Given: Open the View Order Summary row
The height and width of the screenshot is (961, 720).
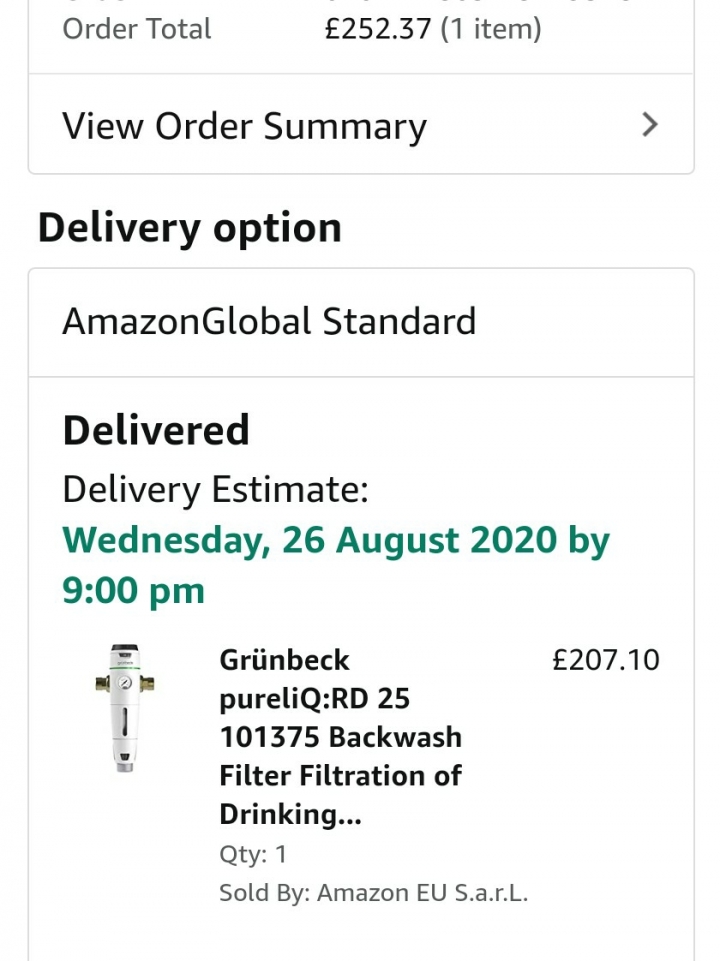Looking at the screenshot, I should coord(361,124).
